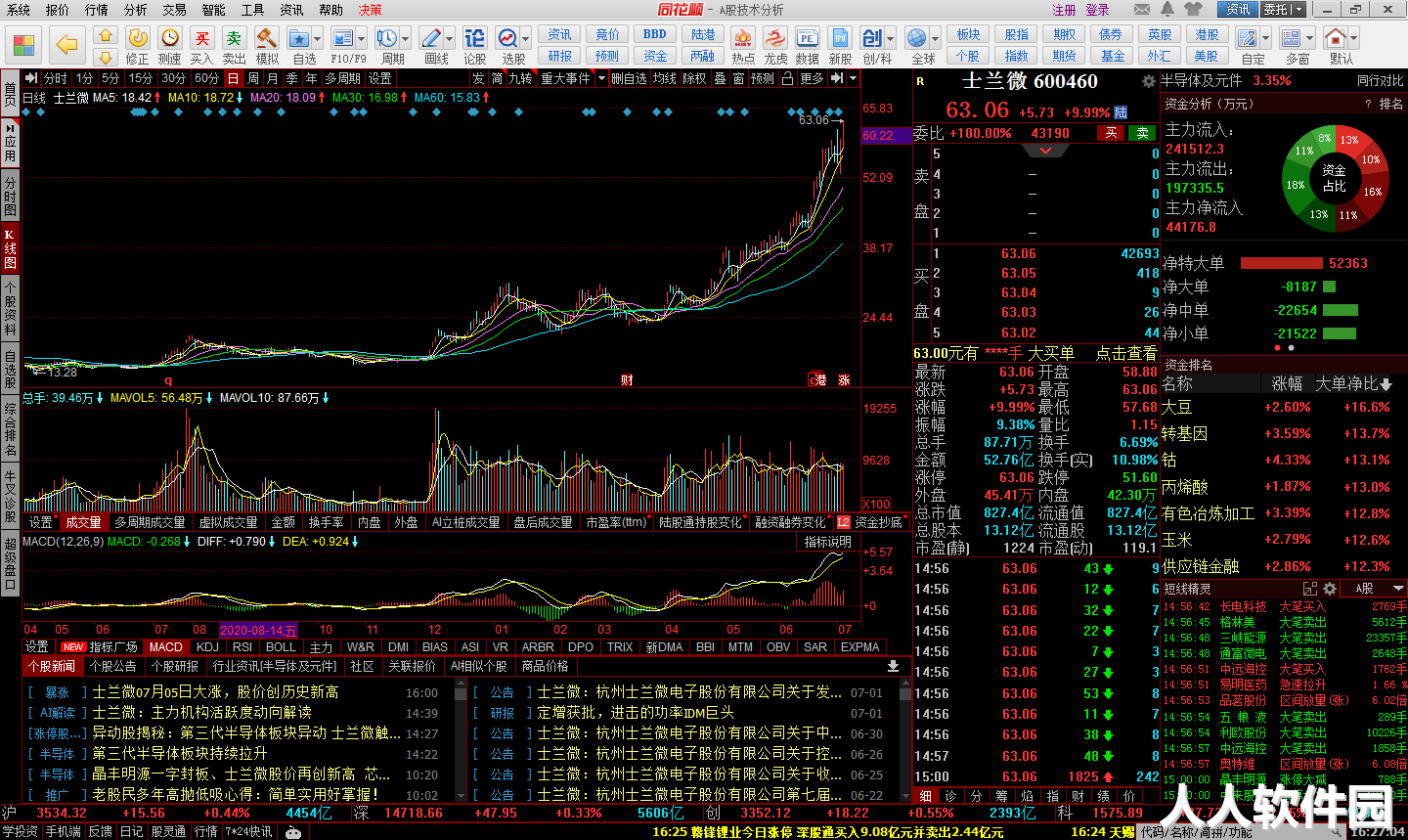Screen dimensions: 1408x840
Task: Click the download icon in news panel
Action: pos(893,666)
